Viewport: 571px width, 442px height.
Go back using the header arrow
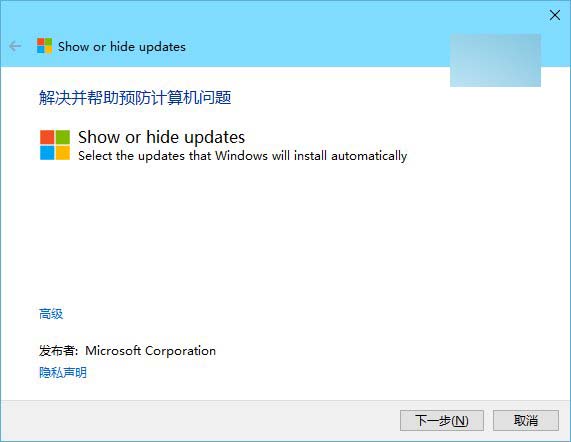15,46
